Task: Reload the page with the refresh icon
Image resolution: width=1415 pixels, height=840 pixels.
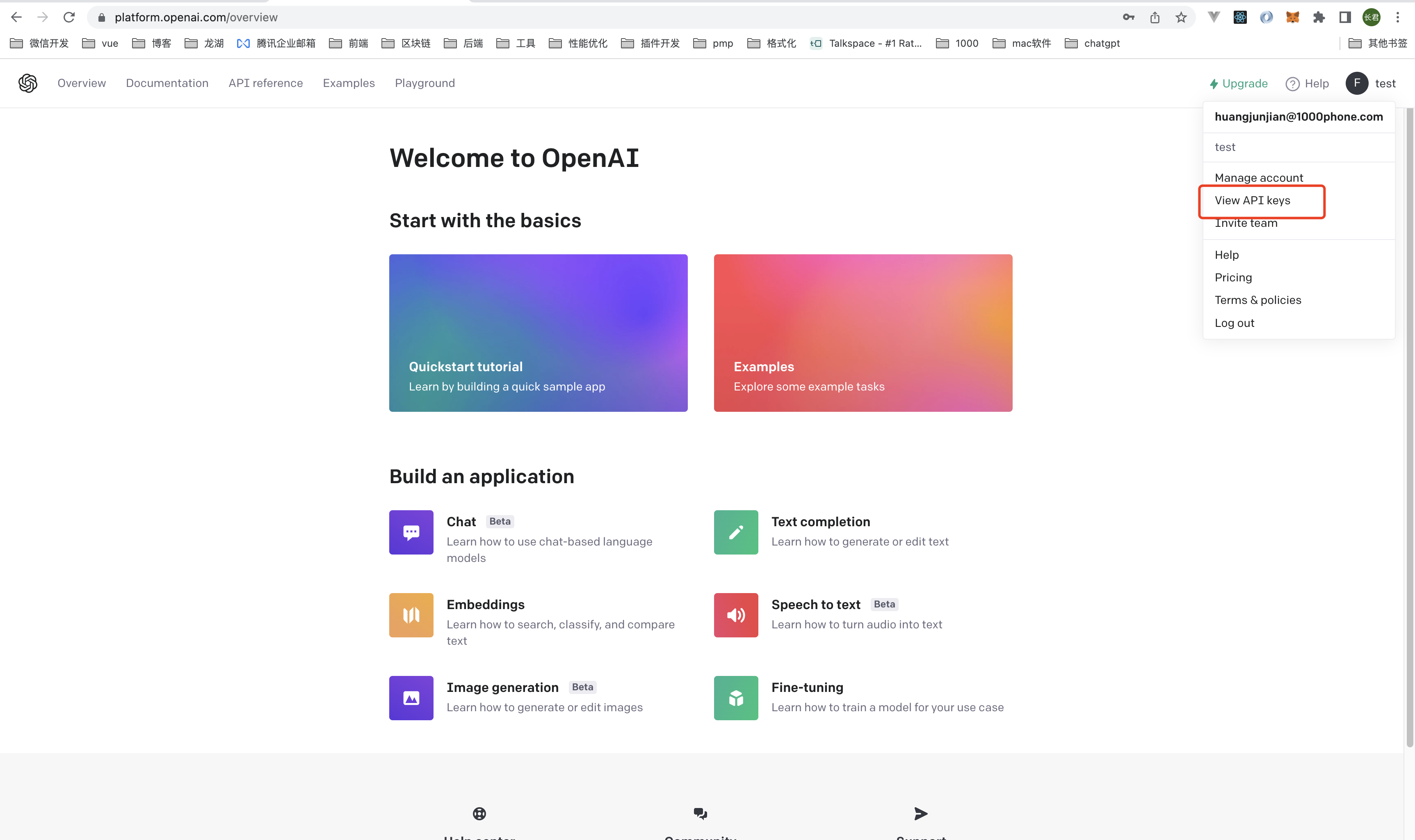Action: coord(69,18)
